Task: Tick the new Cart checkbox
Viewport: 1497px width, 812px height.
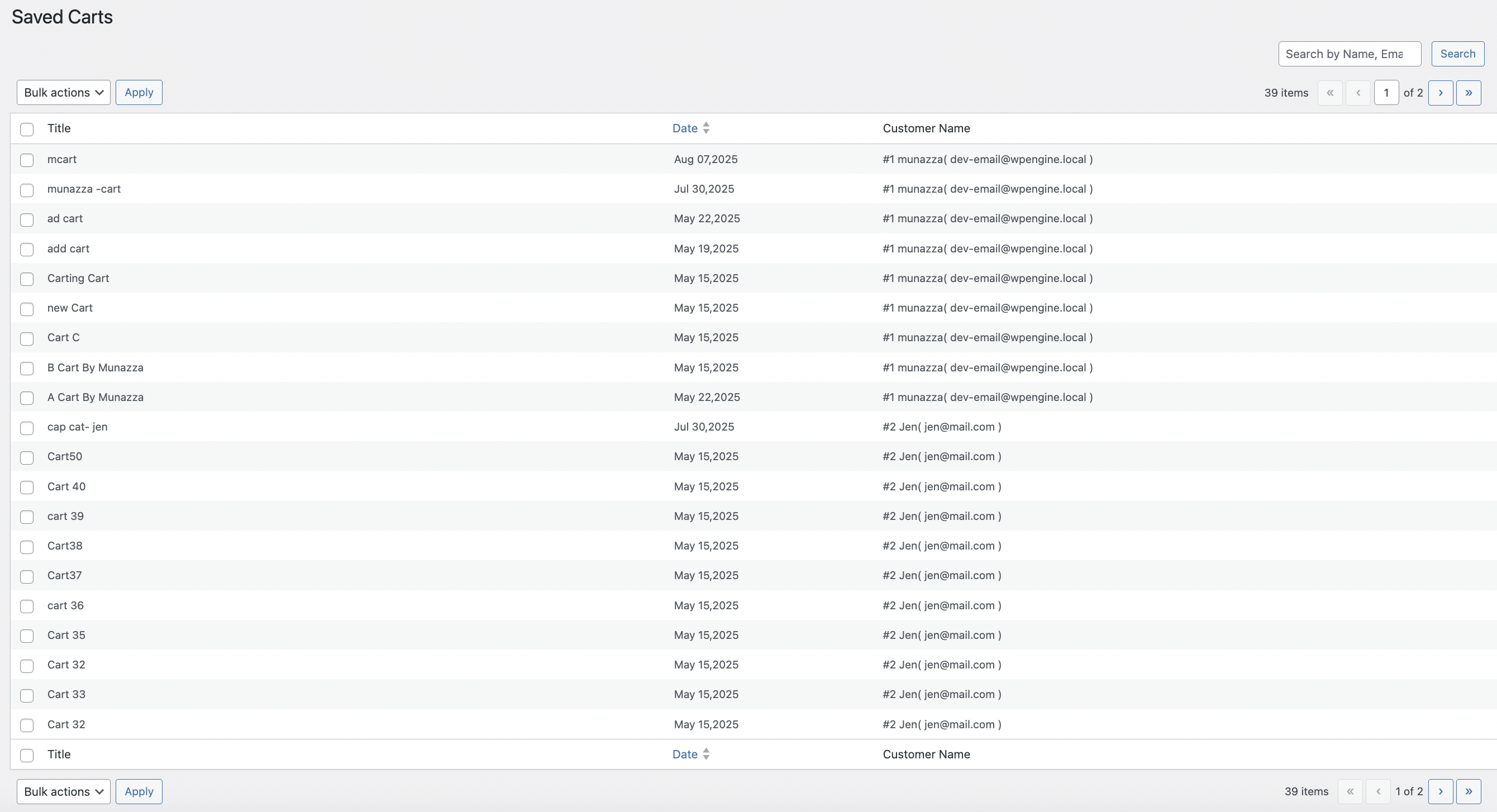Action: (27, 309)
